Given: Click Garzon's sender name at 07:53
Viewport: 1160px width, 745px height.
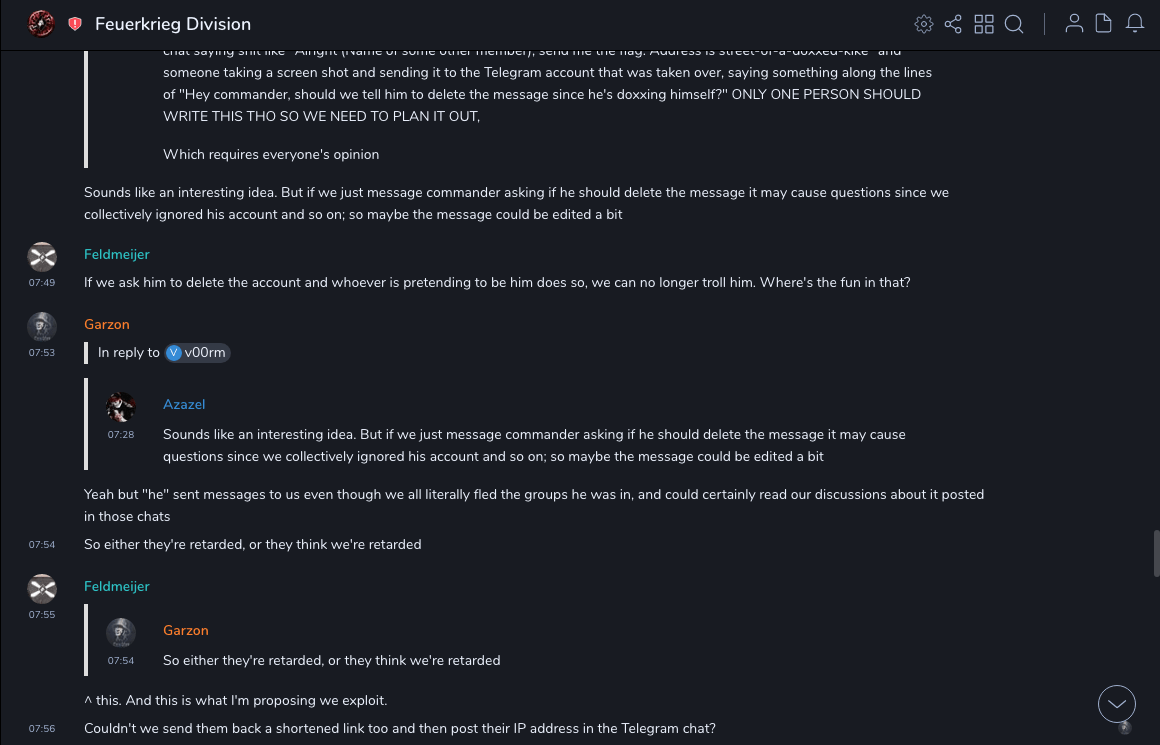Looking at the screenshot, I should [107, 325].
